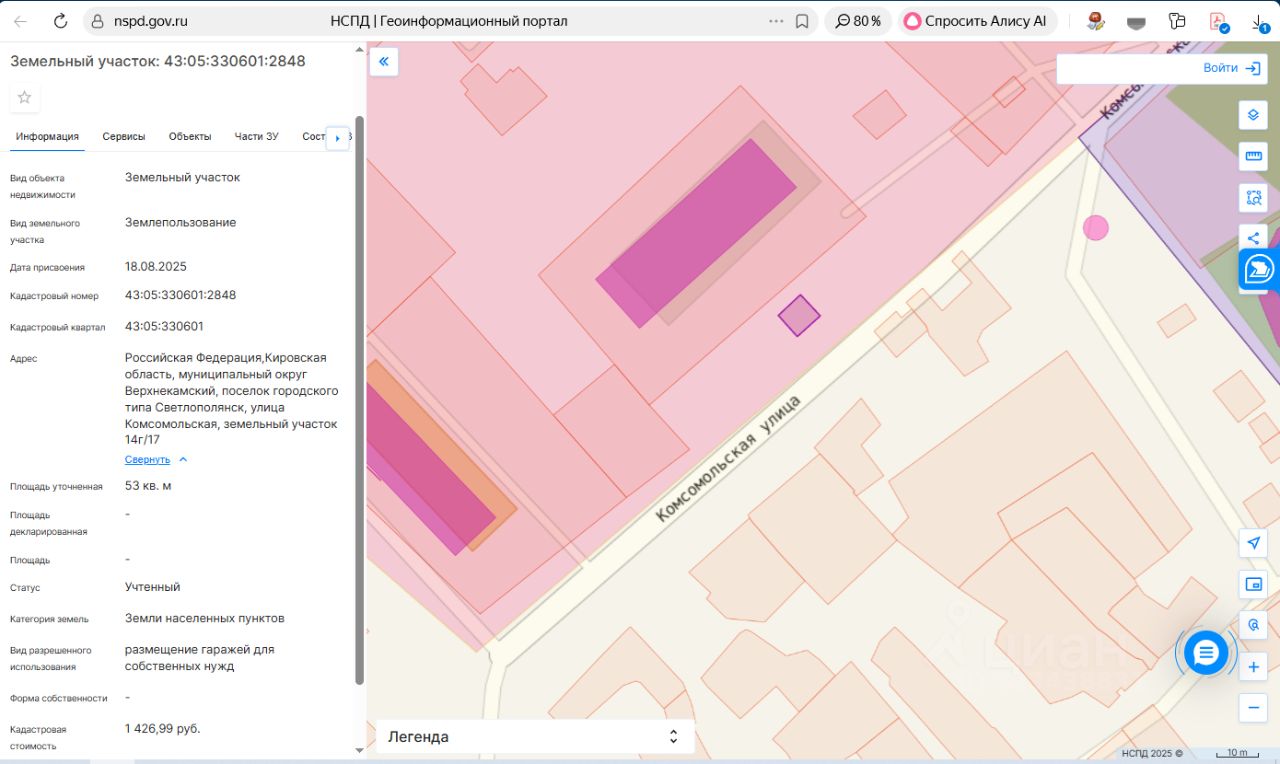Click the status value Учтенный
Viewport: 1280px width, 764px height.
(153, 587)
